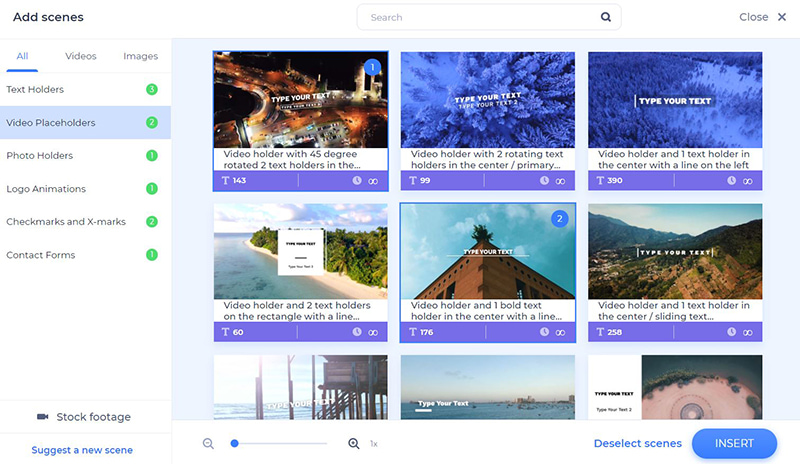Toggle selection badge 1 on the night city scene

point(372,67)
